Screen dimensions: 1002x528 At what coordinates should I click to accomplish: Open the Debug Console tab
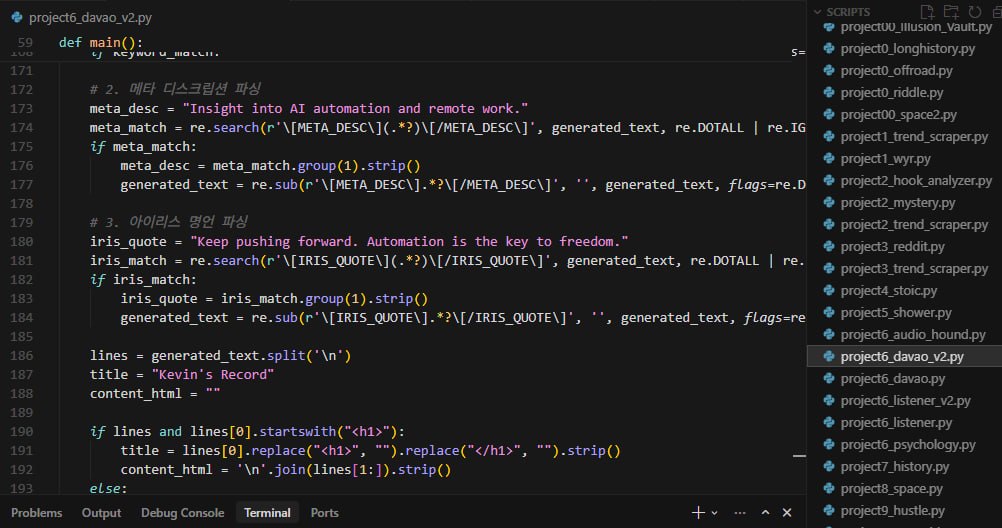coord(183,513)
